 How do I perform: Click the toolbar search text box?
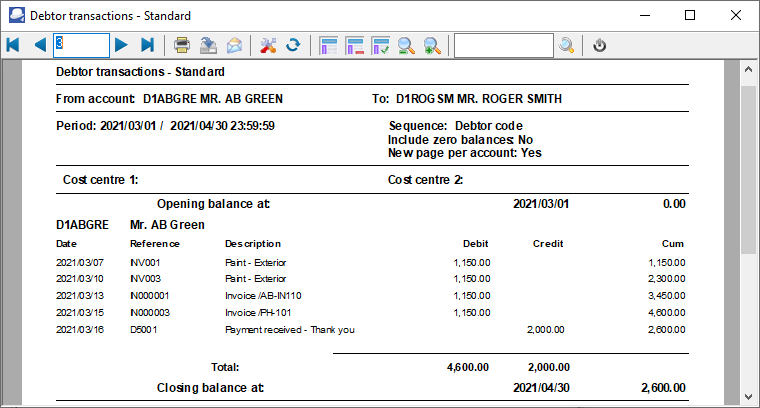click(x=503, y=45)
